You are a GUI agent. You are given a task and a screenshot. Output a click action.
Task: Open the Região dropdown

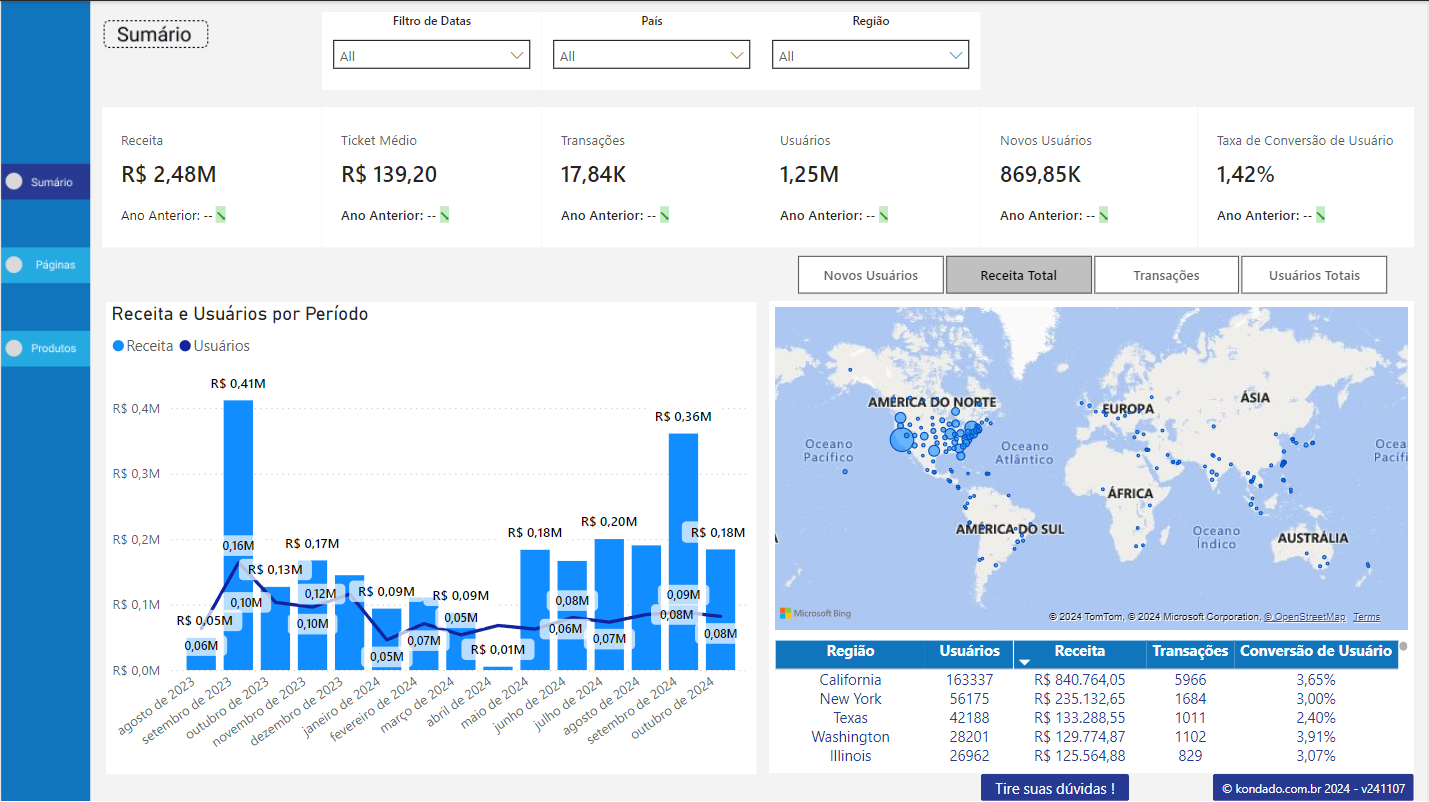tap(957, 54)
